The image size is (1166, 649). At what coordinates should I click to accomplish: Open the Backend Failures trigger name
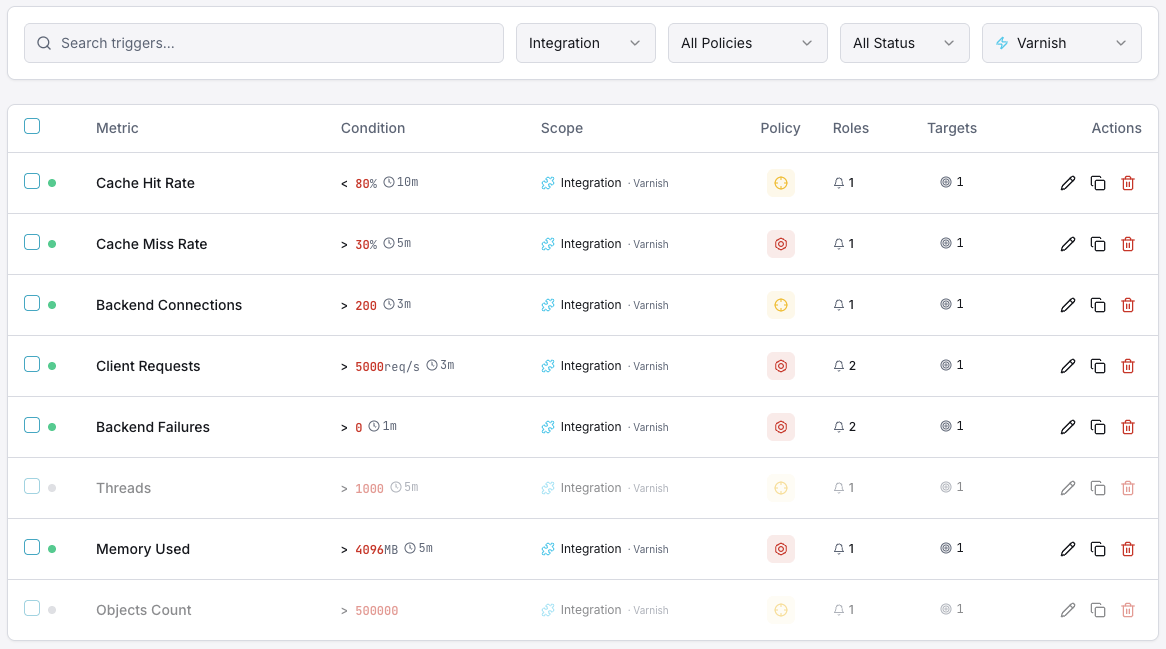[x=152, y=426]
